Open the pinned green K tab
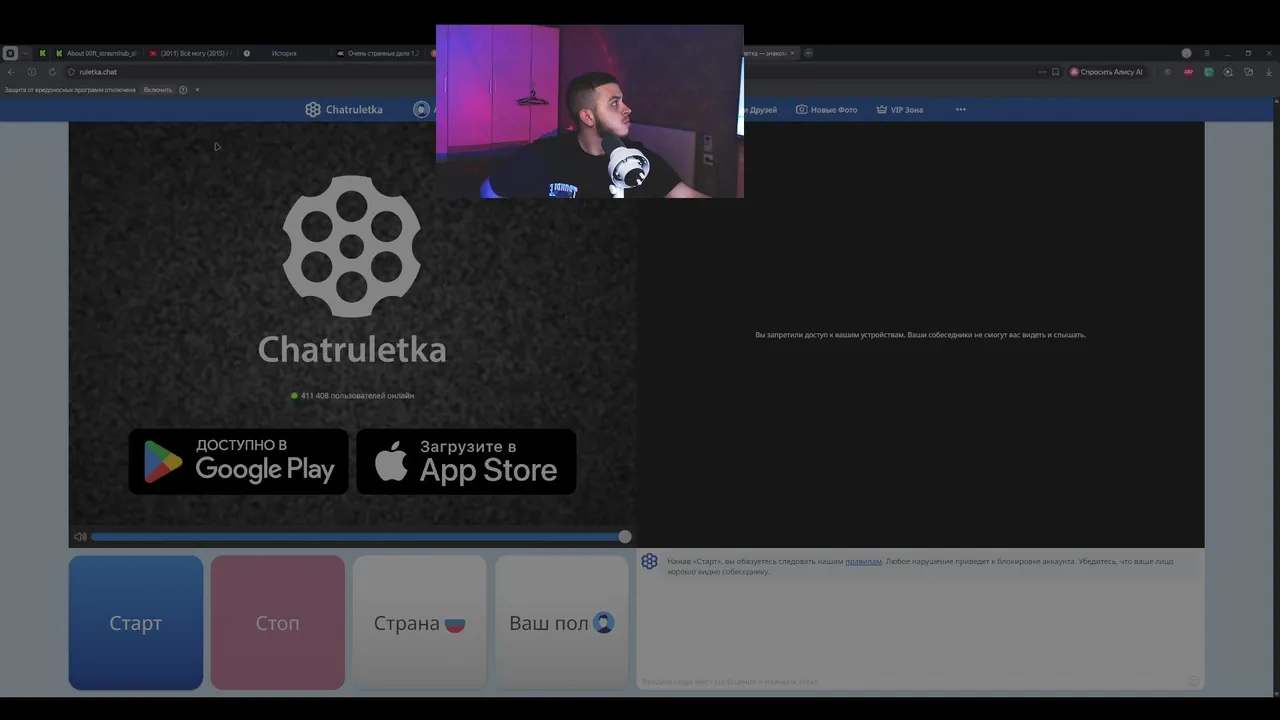The width and height of the screenshot is (1280, 720). pyautogui.click(x=42, y=53)
